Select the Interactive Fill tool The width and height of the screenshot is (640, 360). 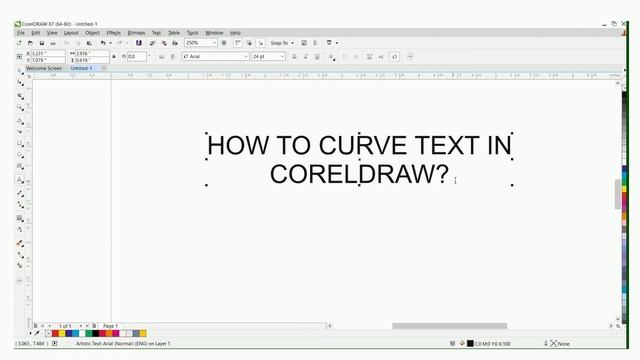20,255
